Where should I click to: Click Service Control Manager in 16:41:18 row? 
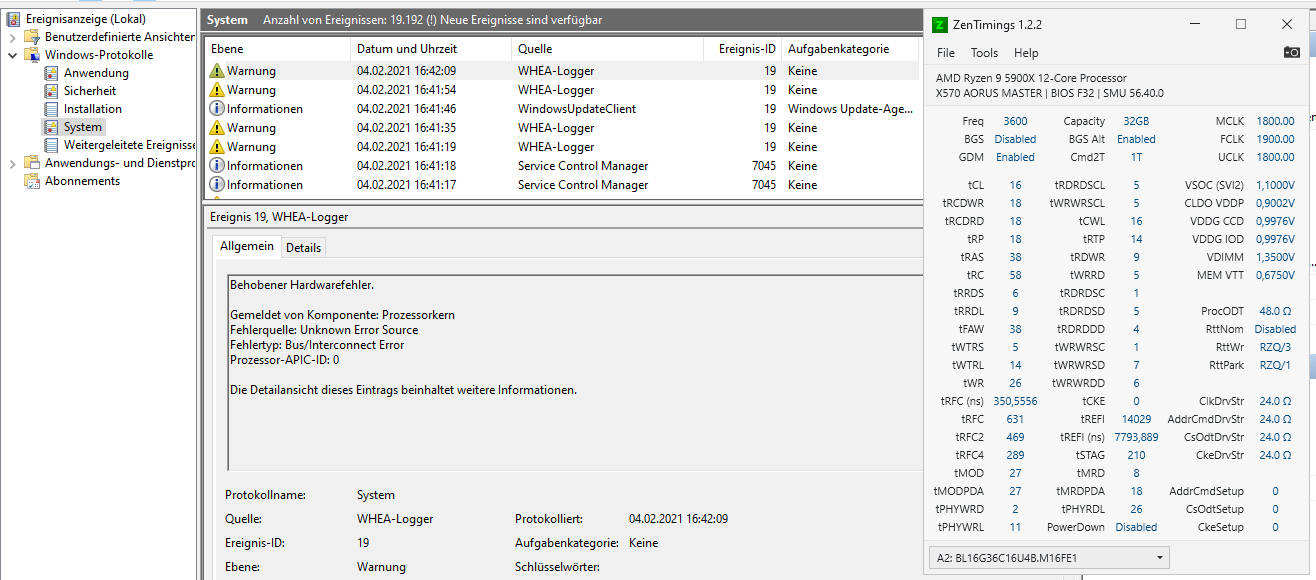point(583,166)
